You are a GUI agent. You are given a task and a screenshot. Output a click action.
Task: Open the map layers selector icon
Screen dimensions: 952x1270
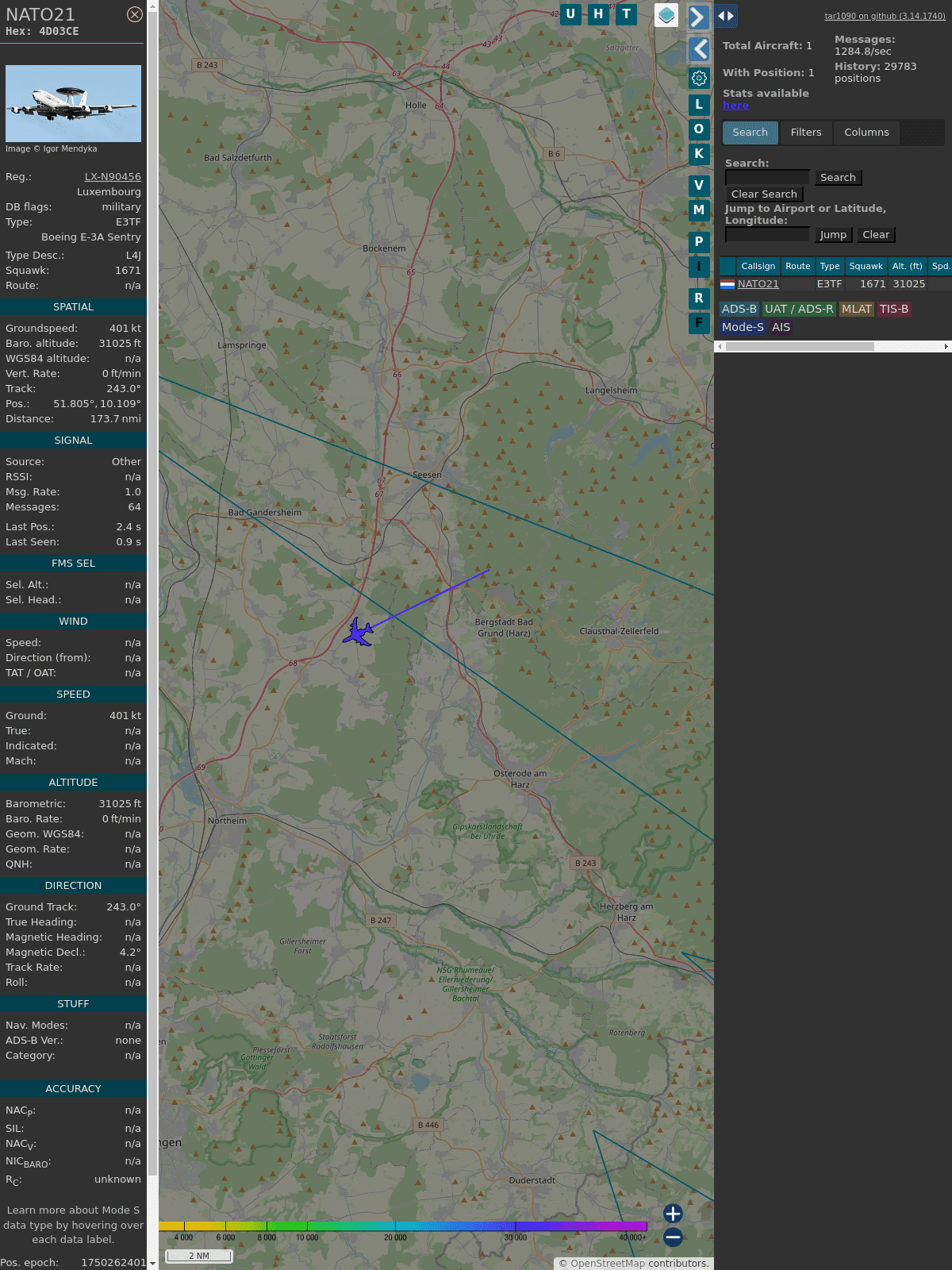[666, 14]
